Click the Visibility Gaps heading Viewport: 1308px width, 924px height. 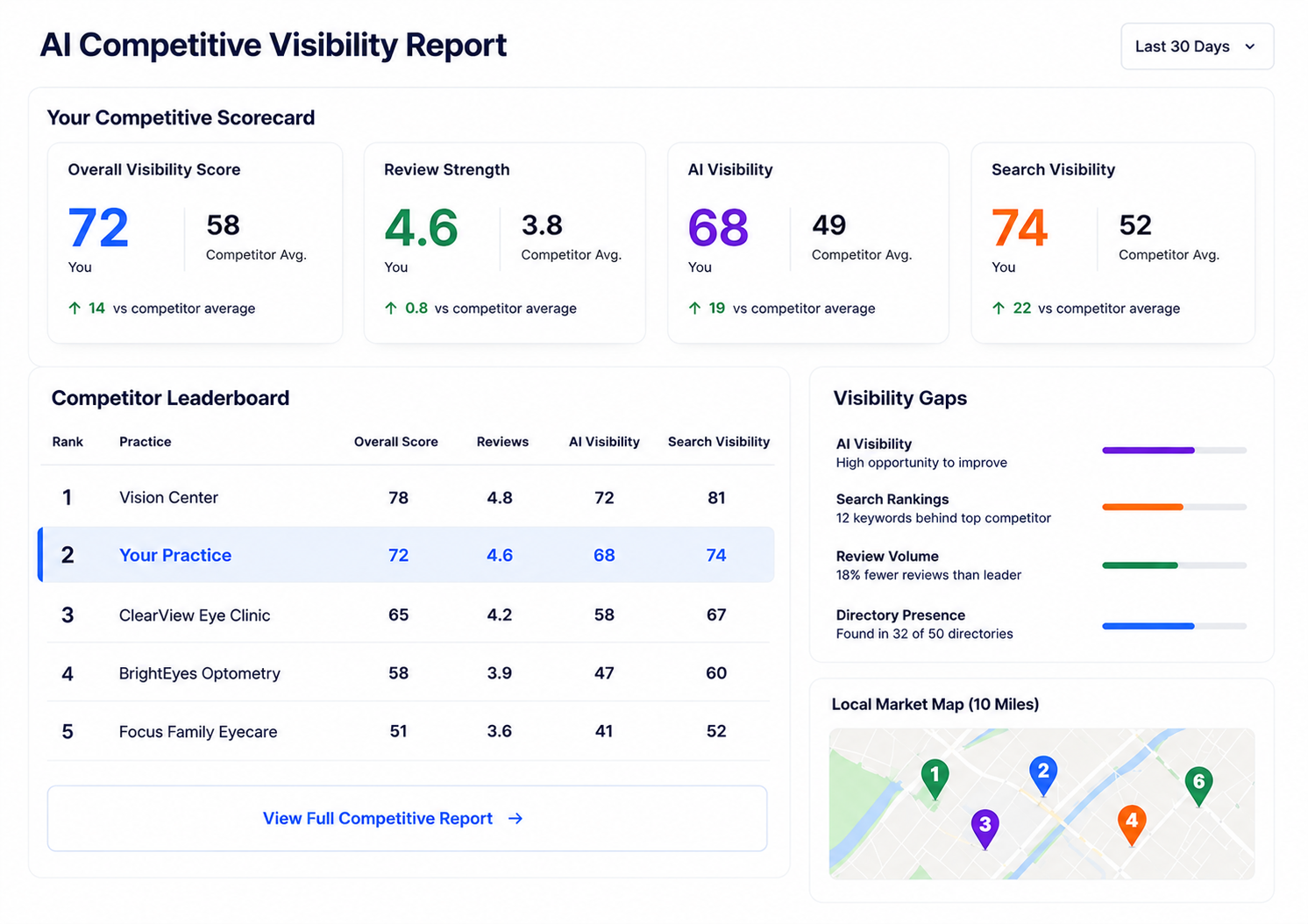[x=900, y=398]
